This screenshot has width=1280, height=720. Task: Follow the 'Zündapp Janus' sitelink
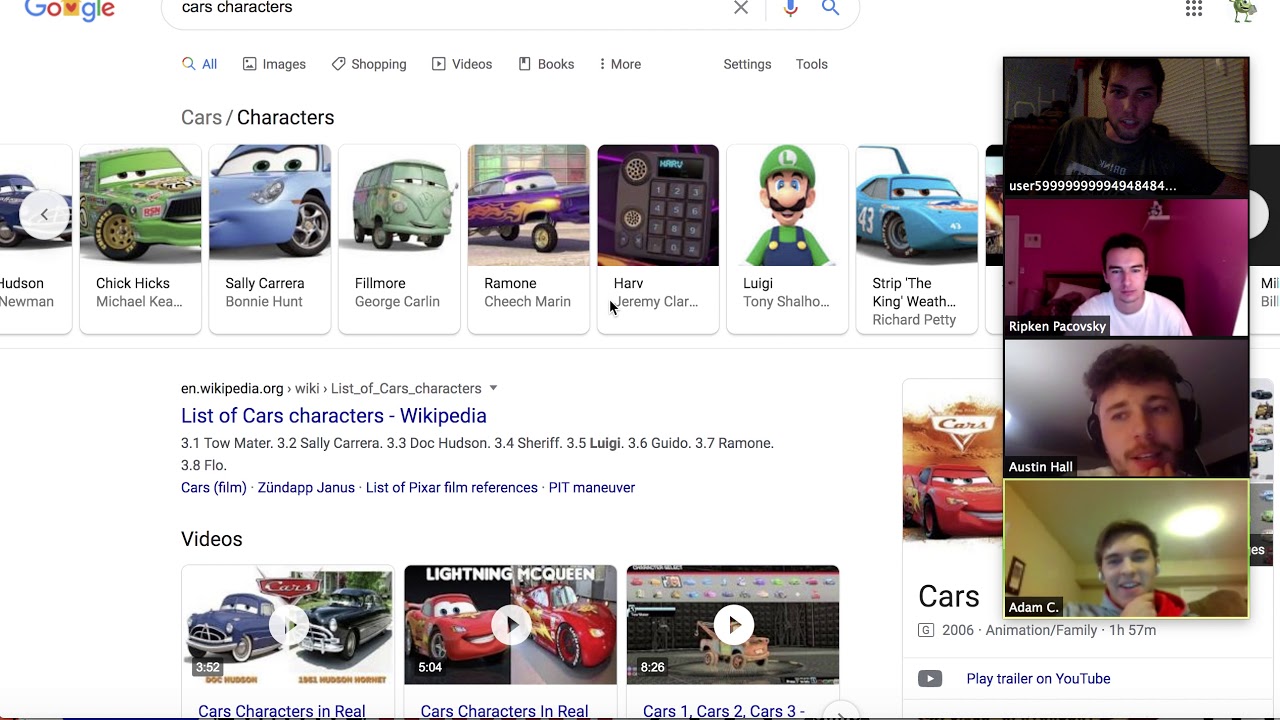(x=306, y=487)
